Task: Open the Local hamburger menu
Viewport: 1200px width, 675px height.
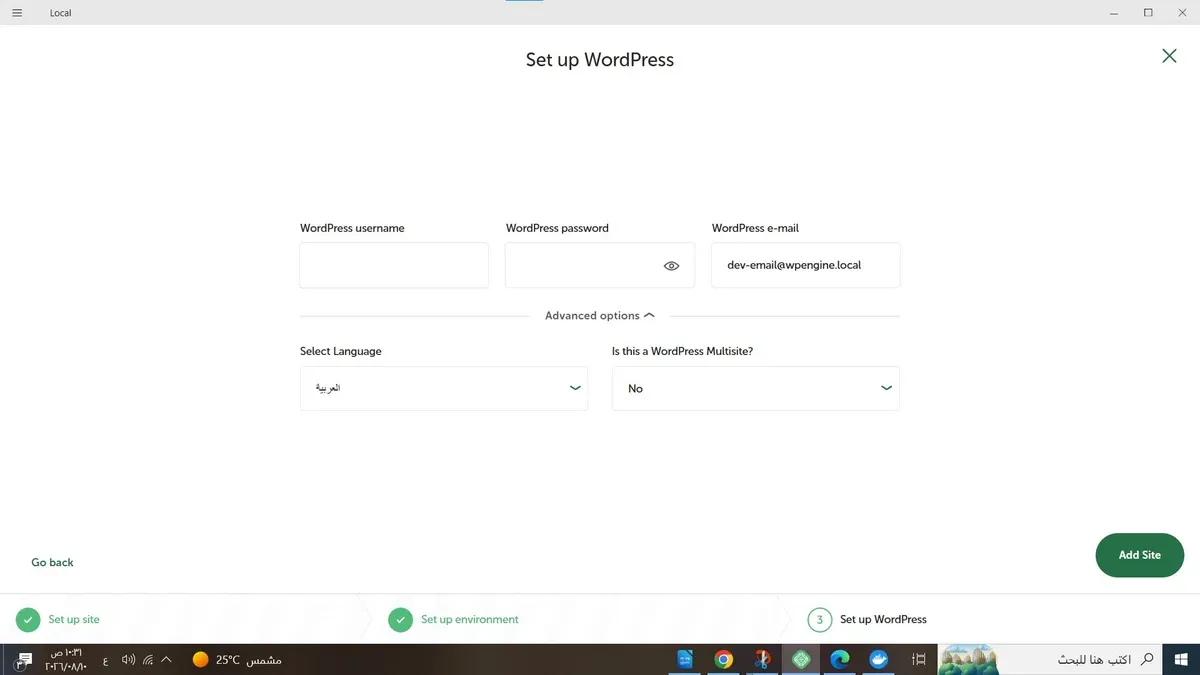Action: (17, 13)
